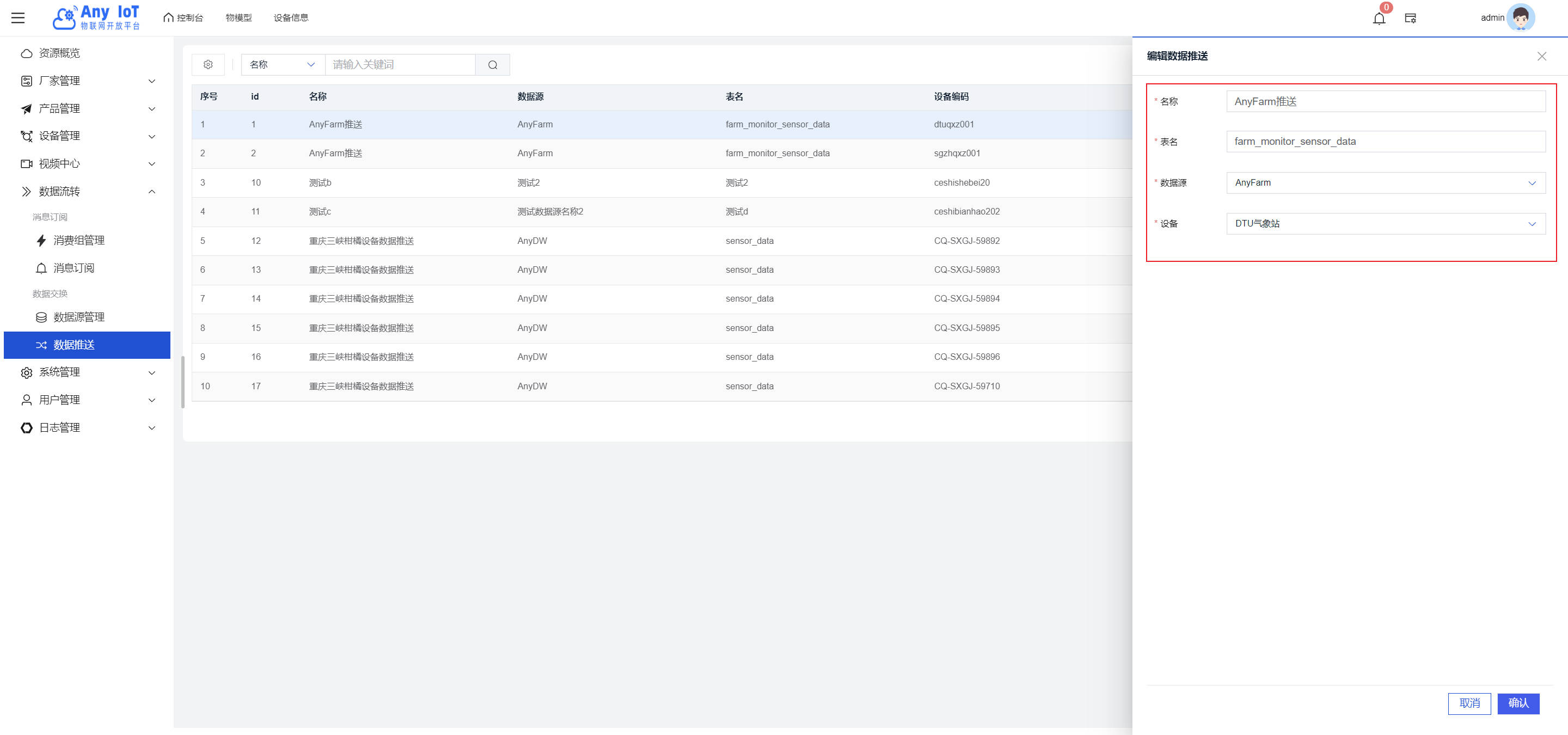Click the table settings gear icon
The width and height of the screenshot is (1568, 735).
coord(208,64)
